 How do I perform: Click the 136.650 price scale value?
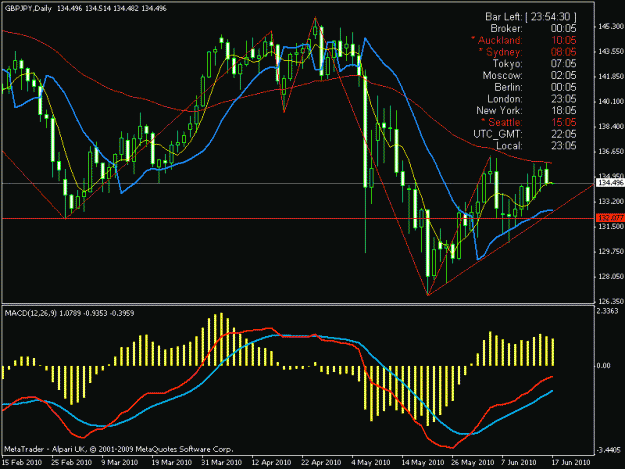[x=611, y=151]
